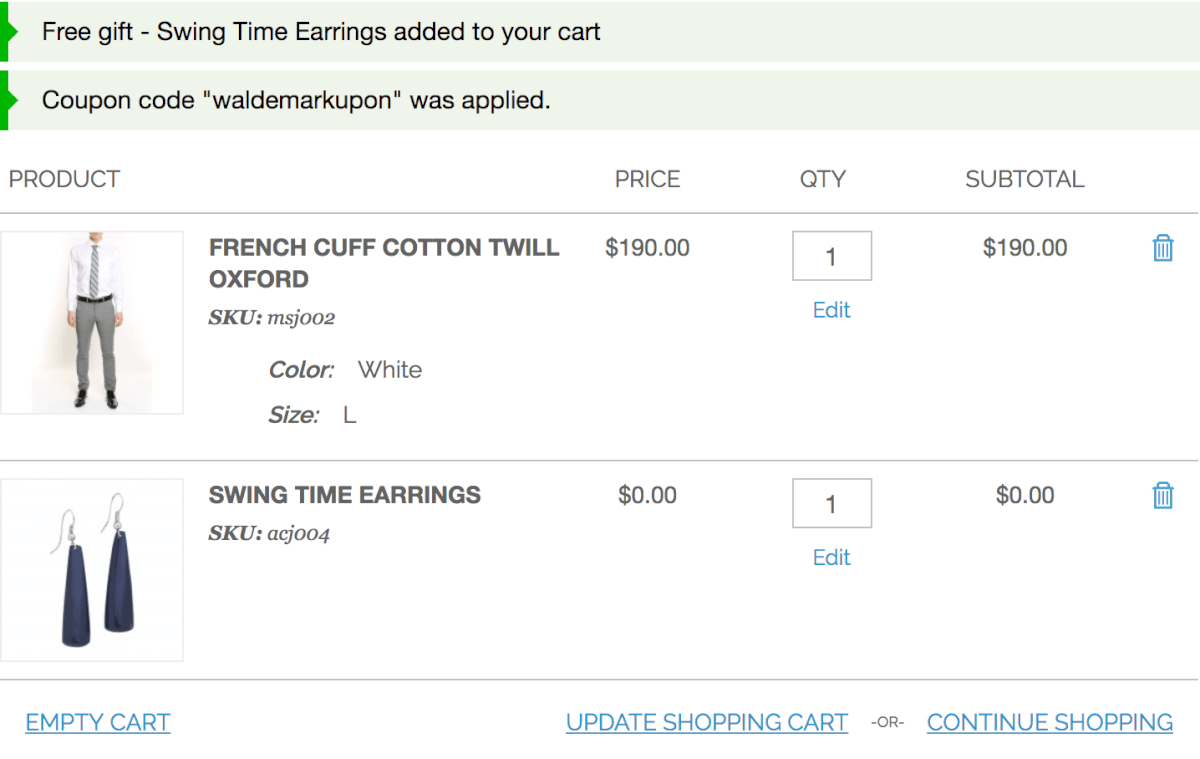Image resolution: width=1200 pixels, height=759 pixels.
Task: Focus the Swing Time Earrings quantity box
Action: (x=831, y=504)
